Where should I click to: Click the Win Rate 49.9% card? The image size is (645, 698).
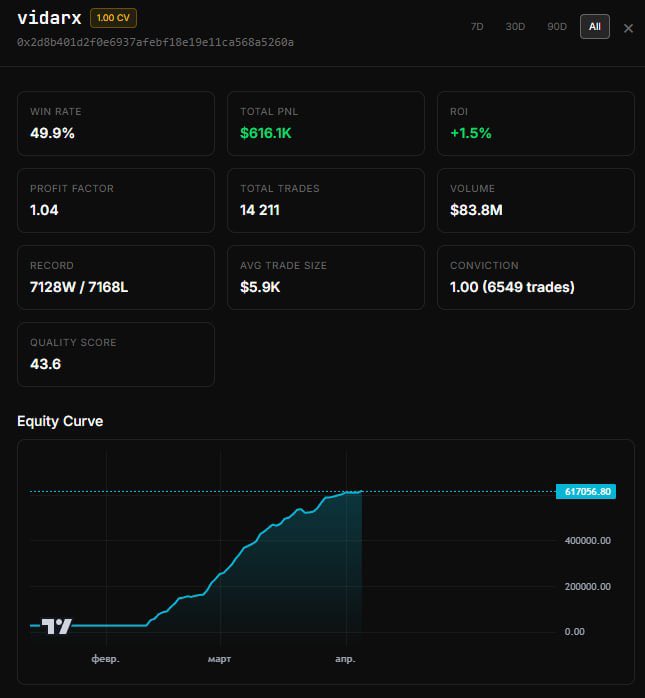coord(116,123)
